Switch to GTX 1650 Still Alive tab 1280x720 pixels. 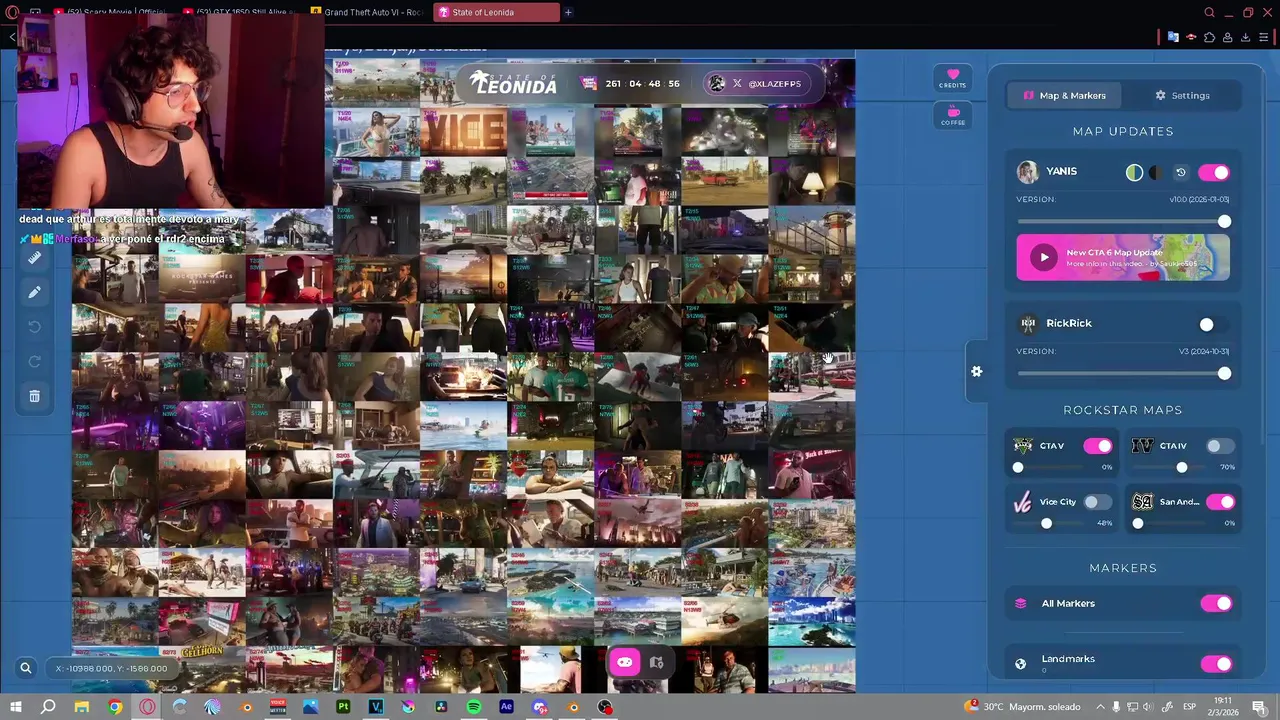(x=240, y=12)
